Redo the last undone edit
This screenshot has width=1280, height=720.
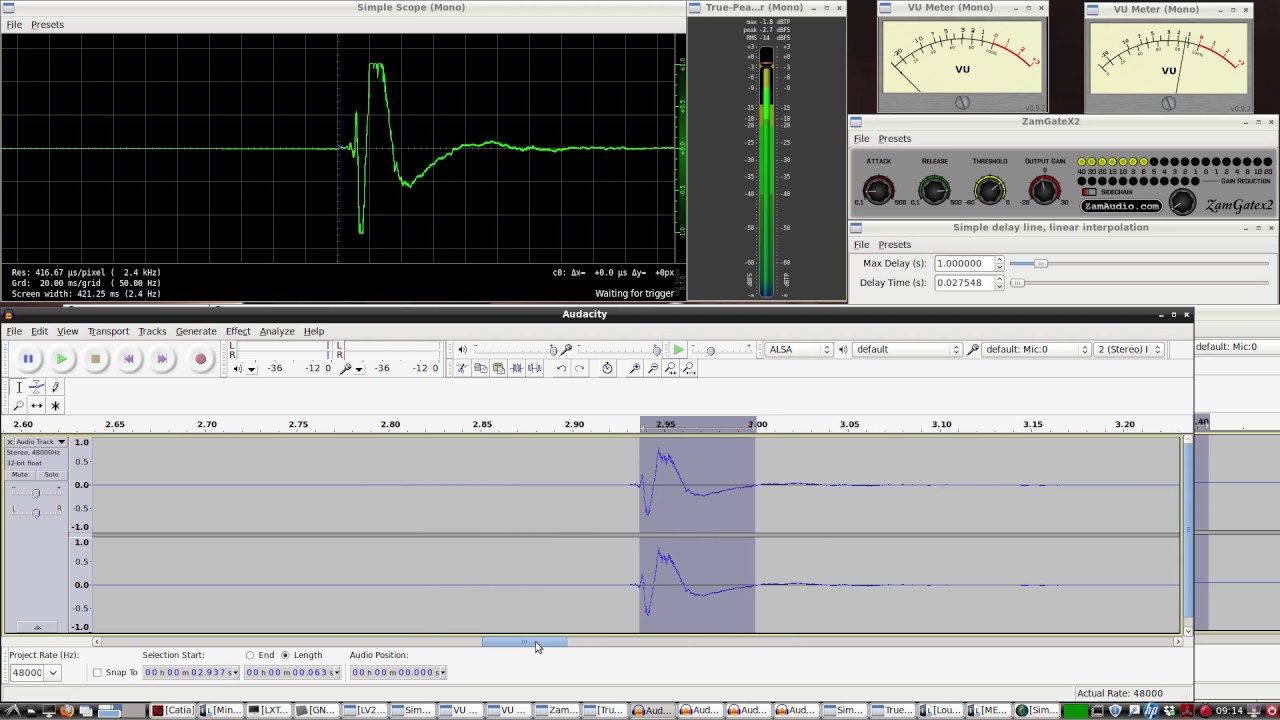pyautogui.click(x=579, y=368)
